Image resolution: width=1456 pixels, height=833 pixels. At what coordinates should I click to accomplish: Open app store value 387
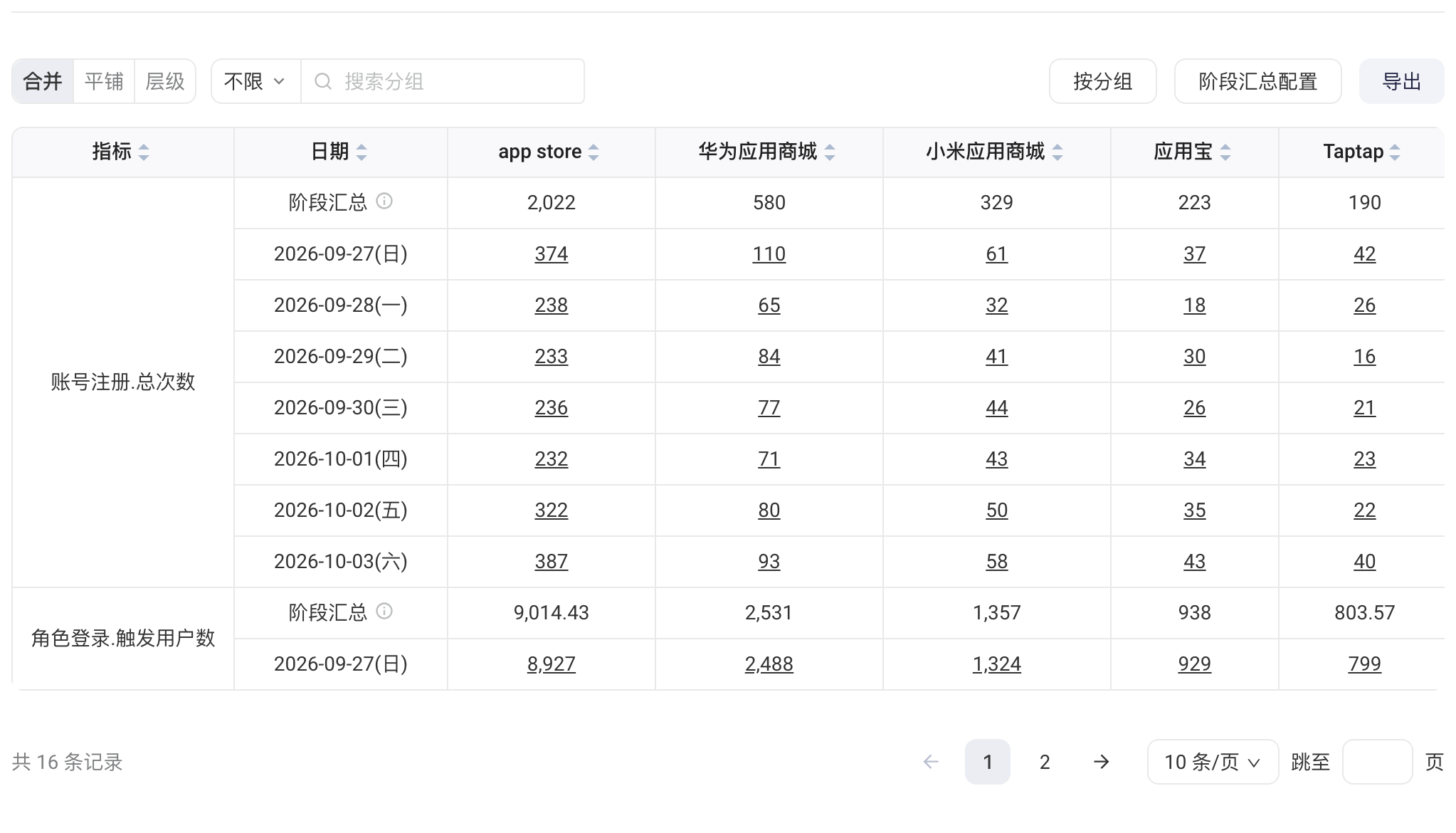click(x=552, y=562)
